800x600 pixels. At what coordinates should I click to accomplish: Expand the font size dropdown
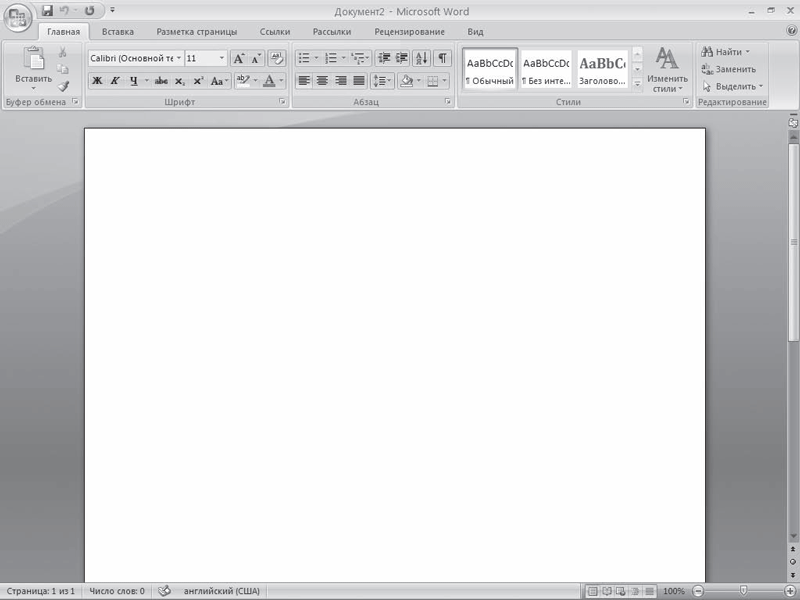click(x=222, y=58)
